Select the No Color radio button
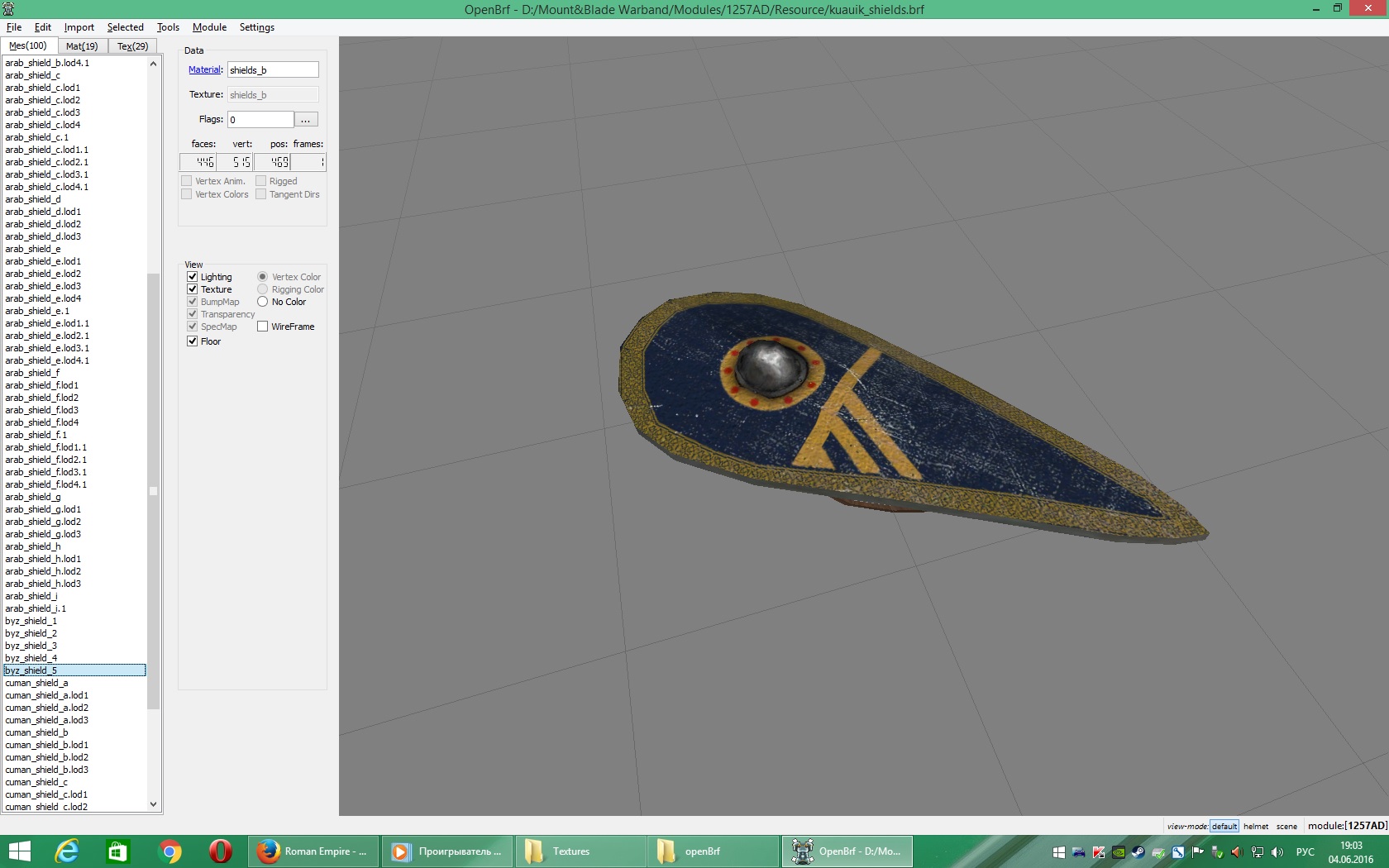 263,302
